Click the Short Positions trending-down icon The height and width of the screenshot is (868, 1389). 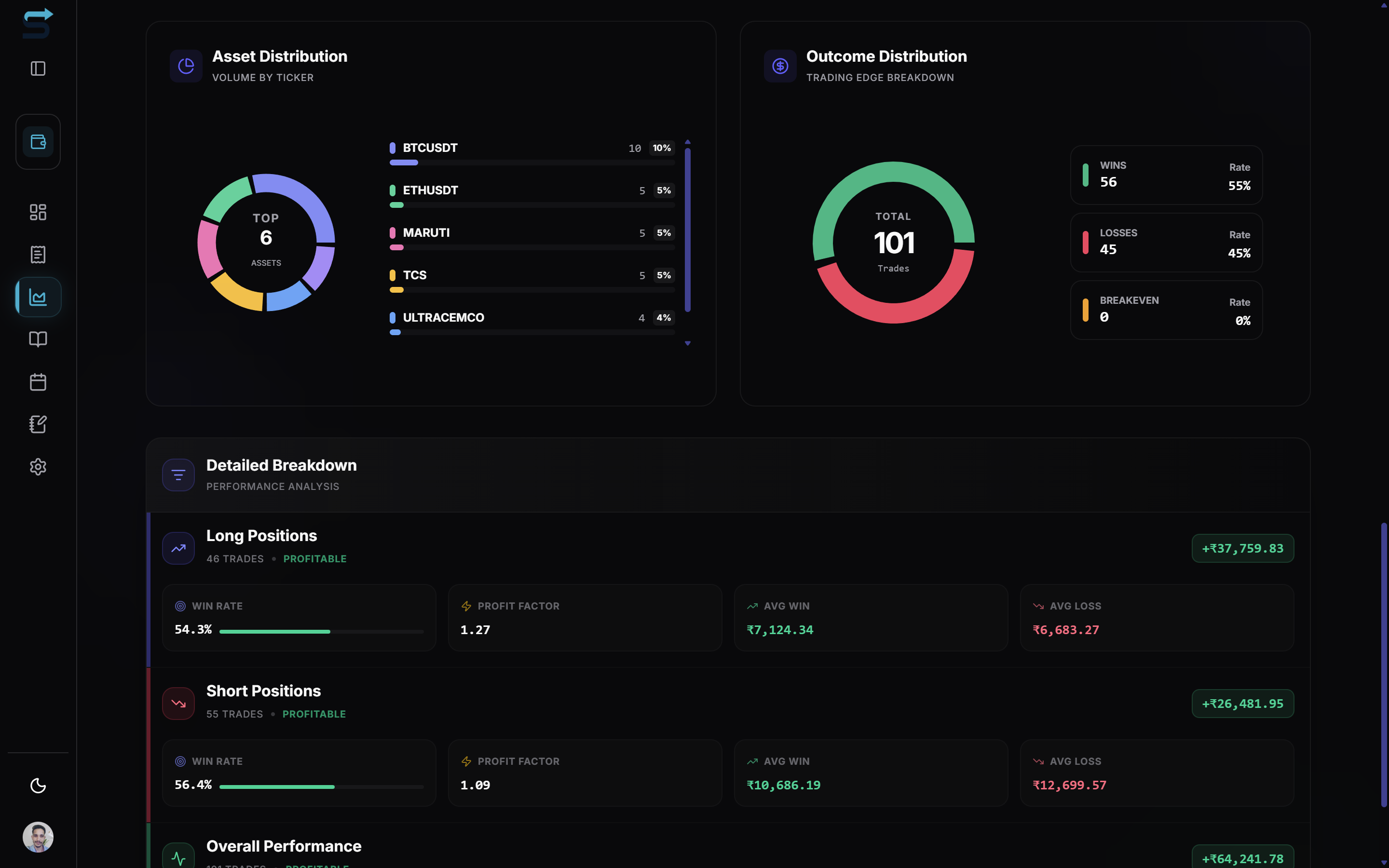(x=178, y=703)
